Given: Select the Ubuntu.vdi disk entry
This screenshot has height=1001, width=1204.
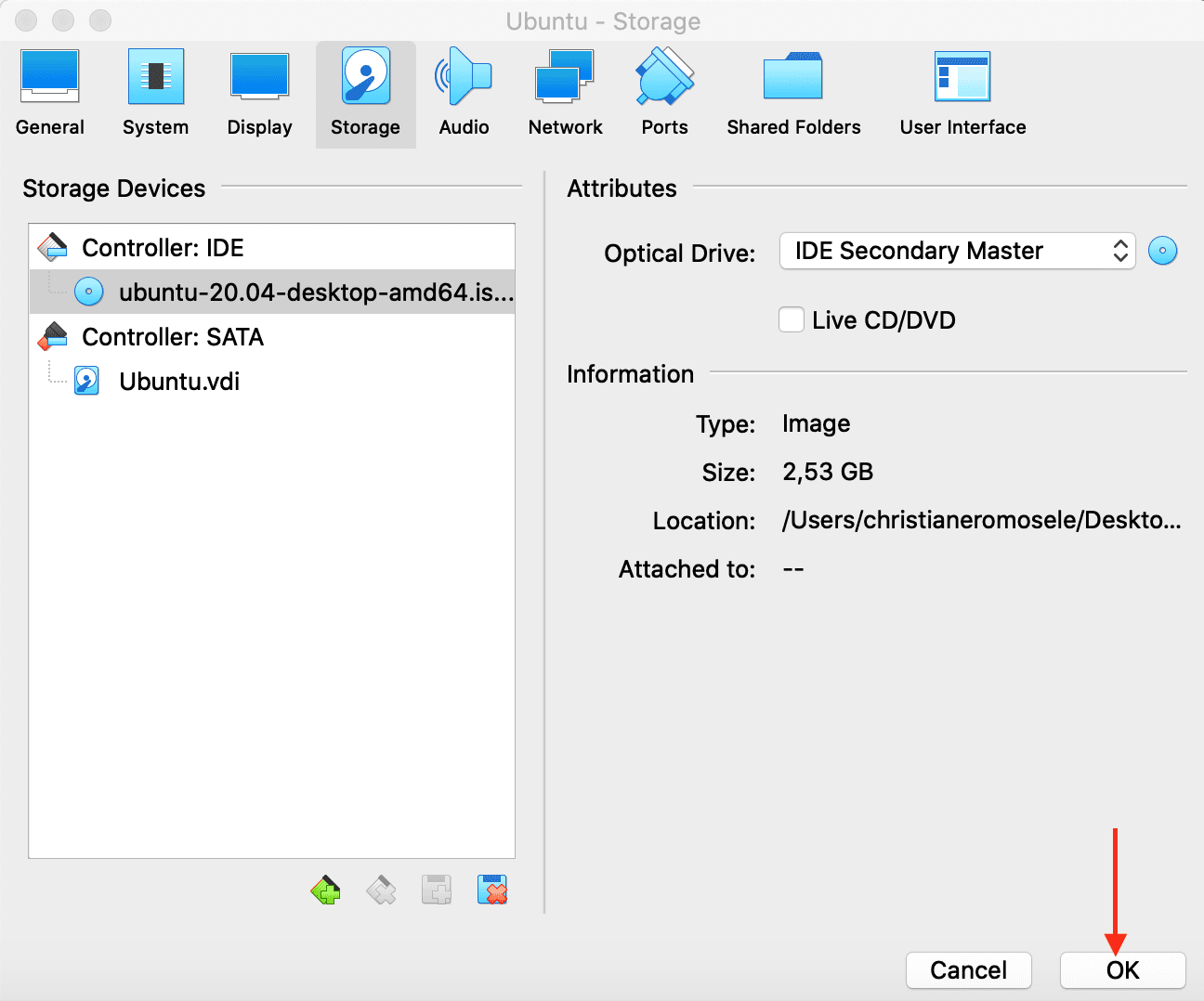Looking at the screenshot, I should (x=179, y=382).
